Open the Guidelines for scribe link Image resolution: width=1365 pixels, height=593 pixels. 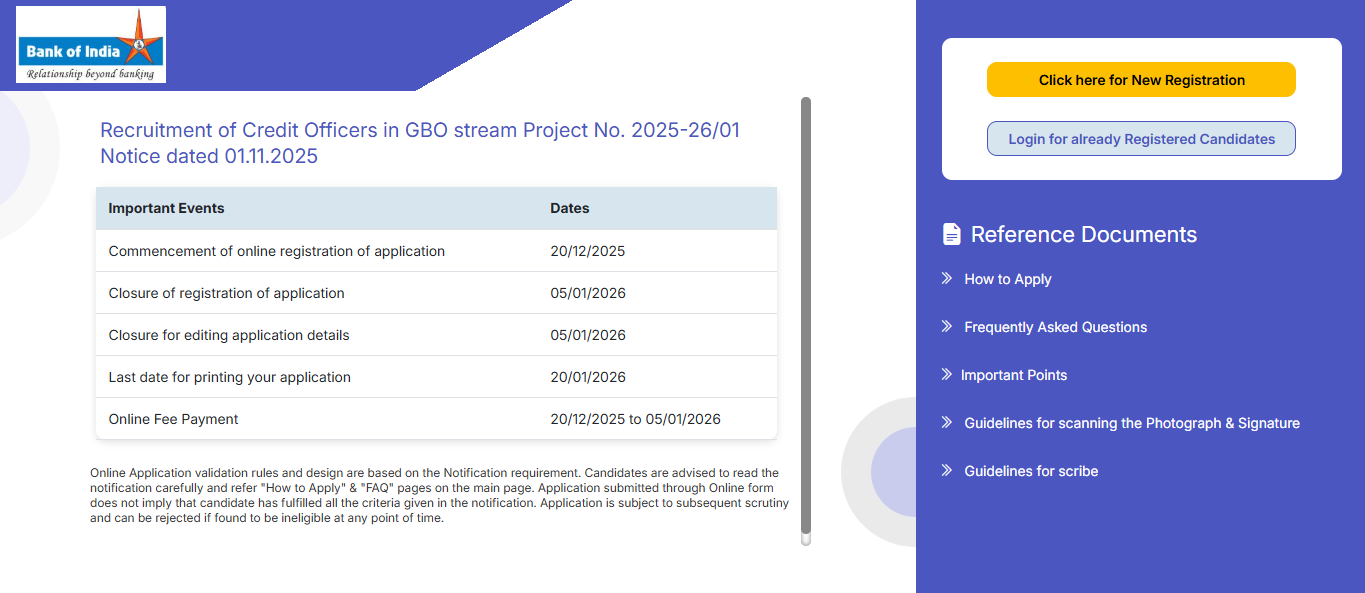(x=1030, y=471)
